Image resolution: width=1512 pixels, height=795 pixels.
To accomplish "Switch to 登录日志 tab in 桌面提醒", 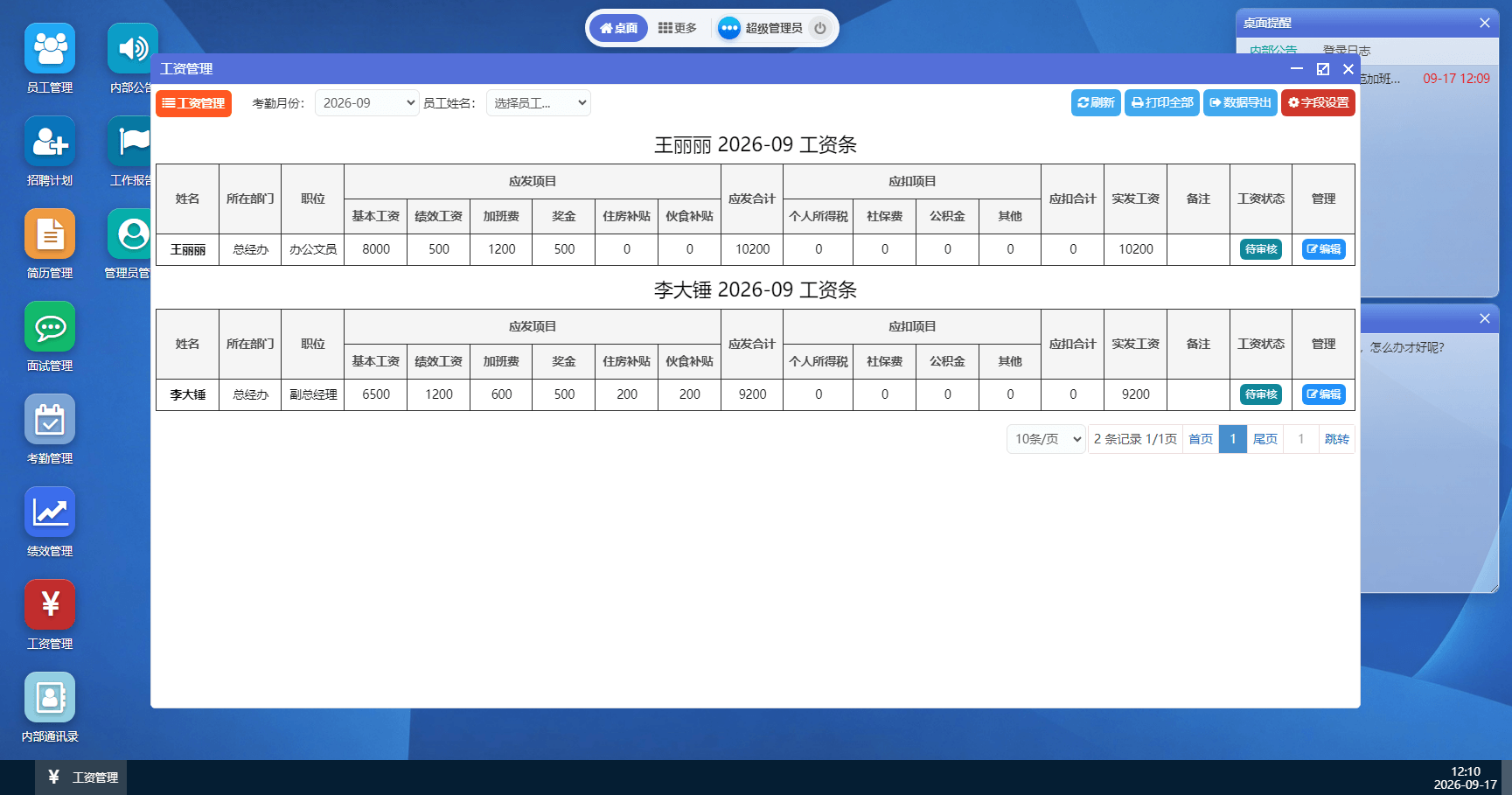I will (1347, 50).
